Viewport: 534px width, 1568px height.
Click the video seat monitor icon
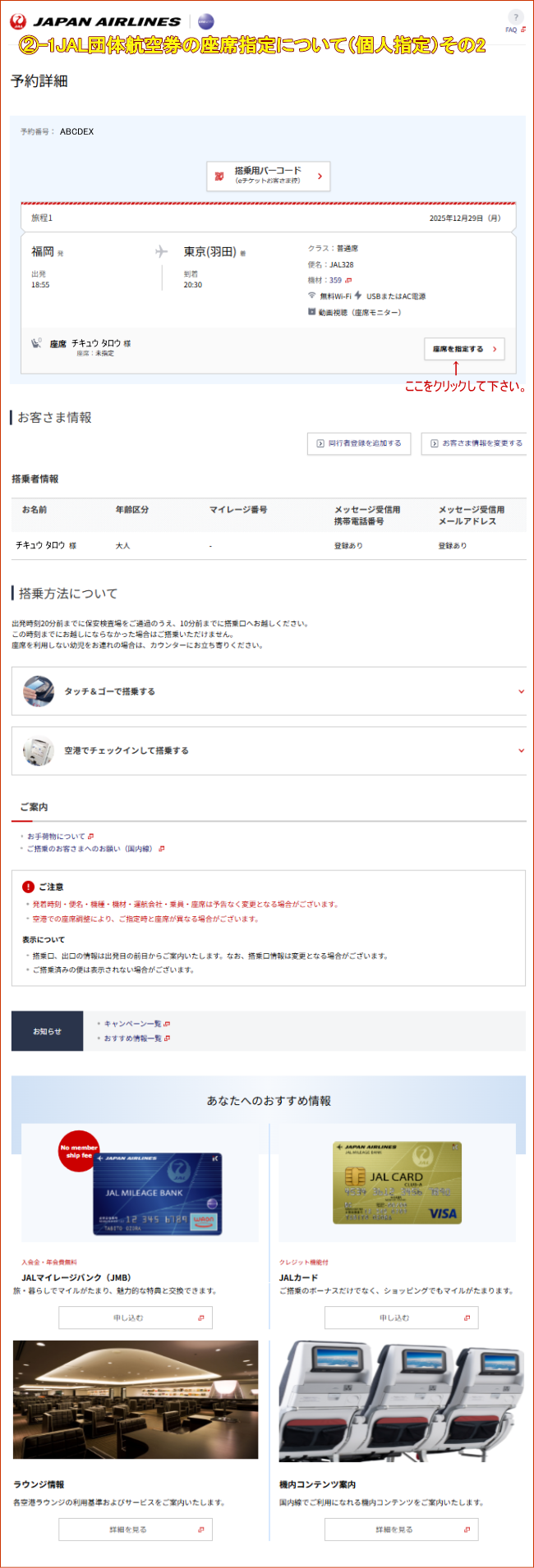click(312, 312)
